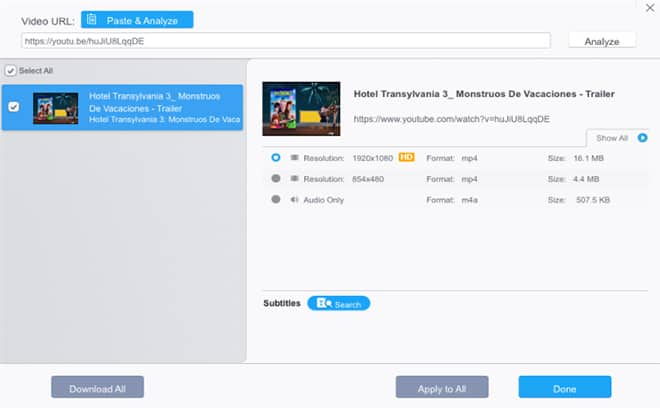Click the Hotel Transylvania 3 list item title

point(154,102)
